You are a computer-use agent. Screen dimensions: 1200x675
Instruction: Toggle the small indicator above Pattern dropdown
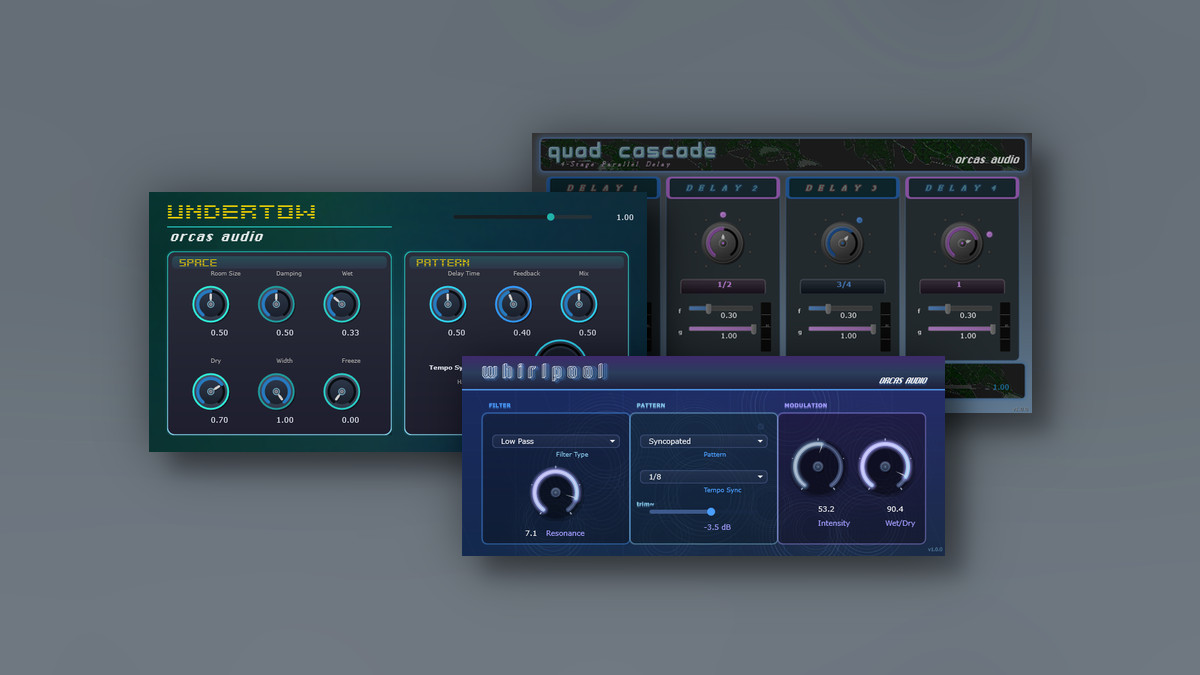760,426
